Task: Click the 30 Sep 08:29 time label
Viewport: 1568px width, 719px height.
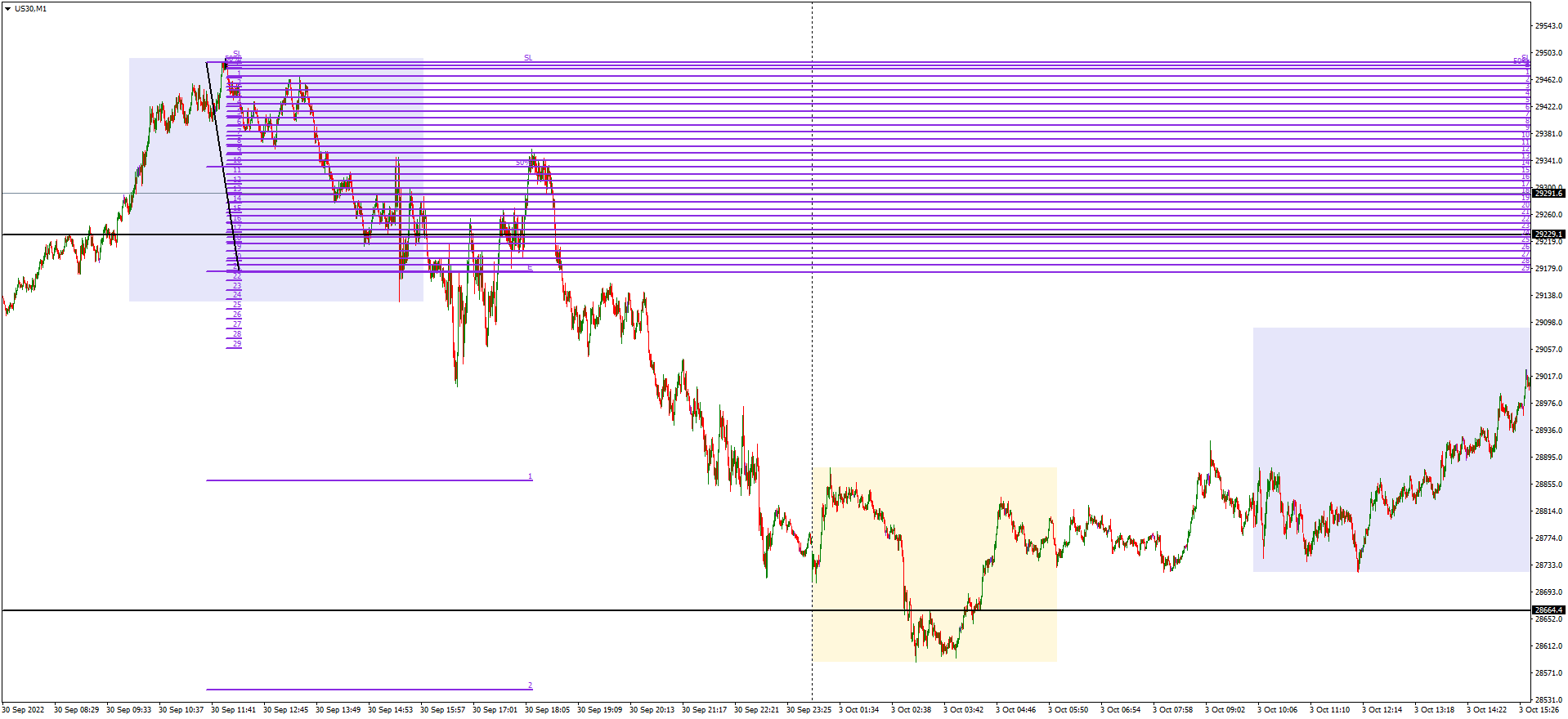Action: pos(76,710)
